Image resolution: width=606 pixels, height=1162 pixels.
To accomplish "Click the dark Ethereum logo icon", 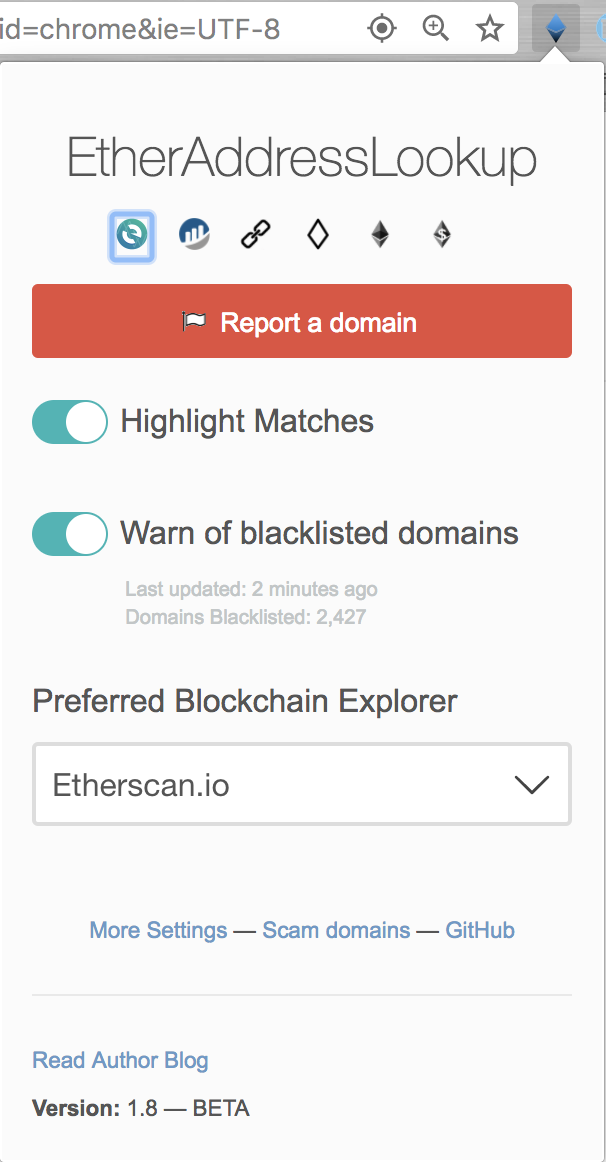I will click(x=380, y=236).
